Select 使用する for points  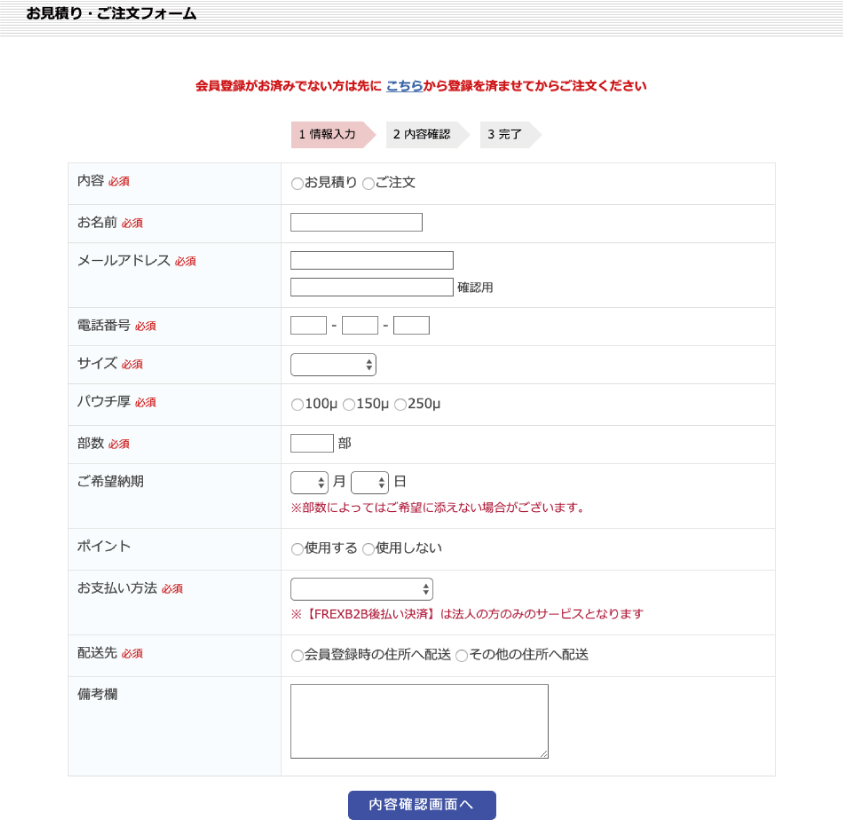[x=297, y=549]
